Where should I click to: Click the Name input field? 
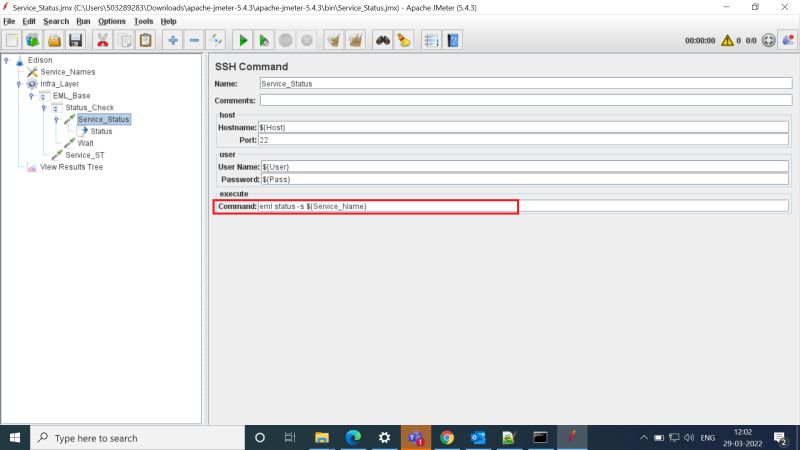pyautogui.click(x=526, y=84)
